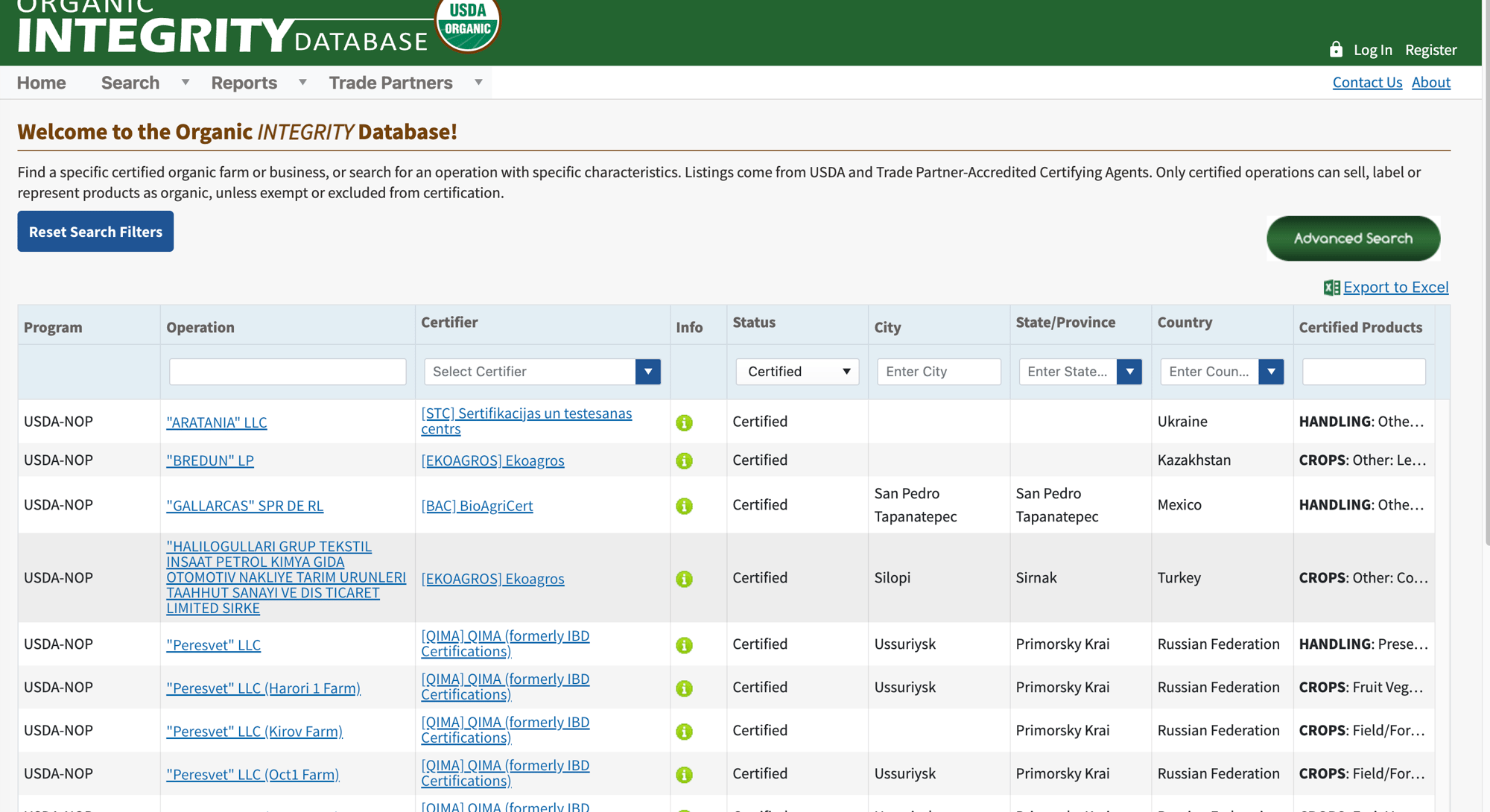Viewport: 1490px width, 812px height.
Task: Click the Log In link
Action: coord(1372,50)
